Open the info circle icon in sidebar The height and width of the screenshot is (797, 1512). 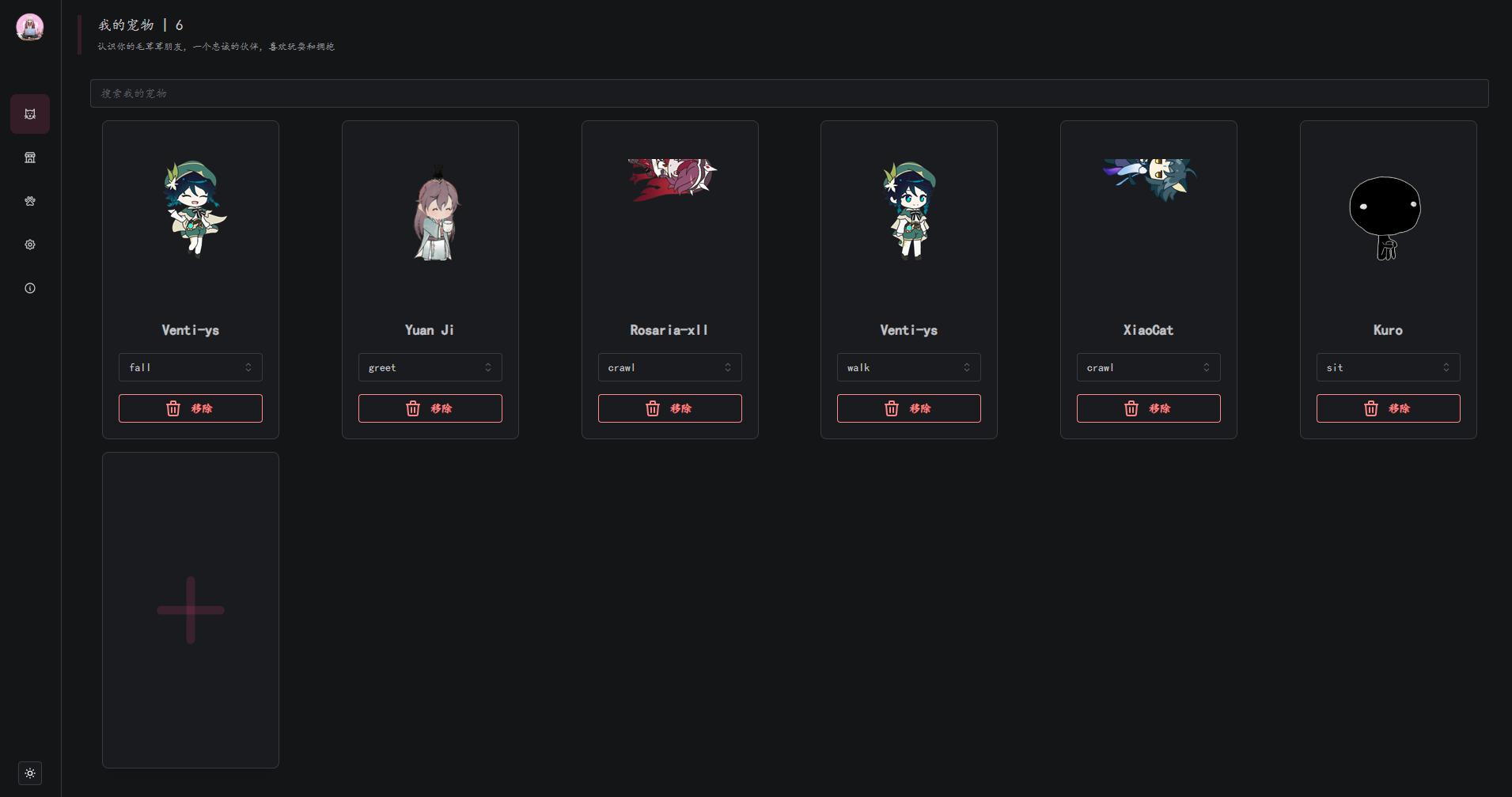30,288
